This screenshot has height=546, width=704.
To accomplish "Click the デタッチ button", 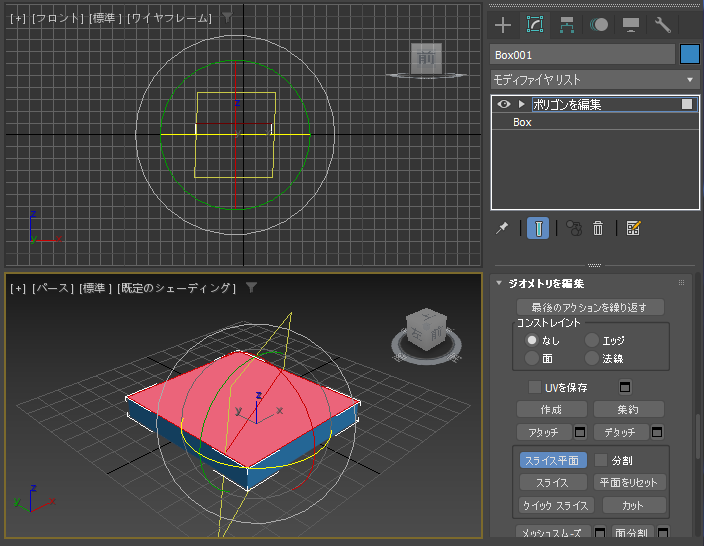I will point(621,432).
